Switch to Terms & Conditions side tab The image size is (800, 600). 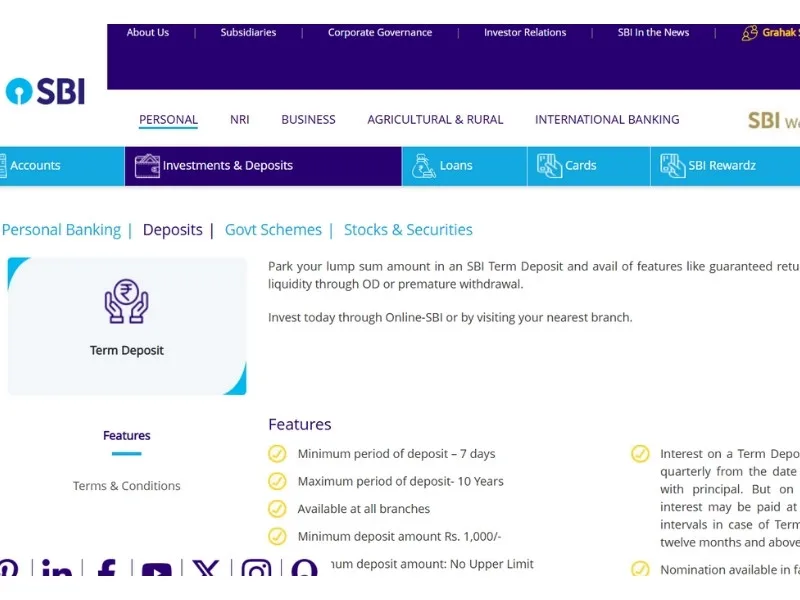pos(127,486)
